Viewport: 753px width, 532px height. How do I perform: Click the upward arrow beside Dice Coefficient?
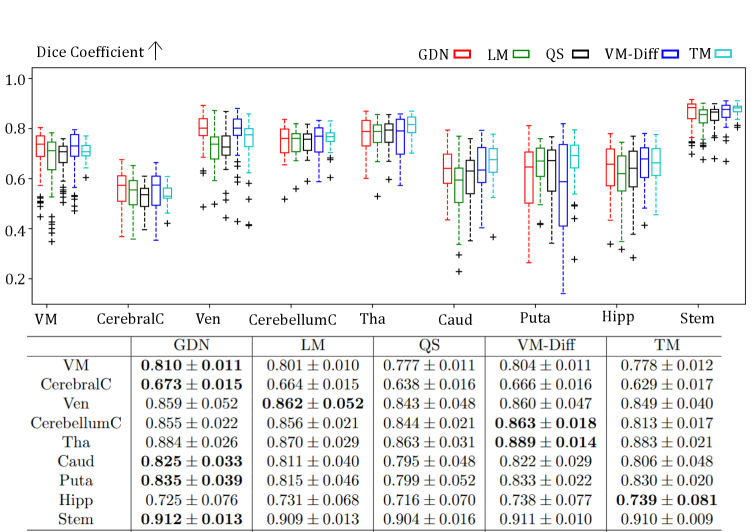156,50
